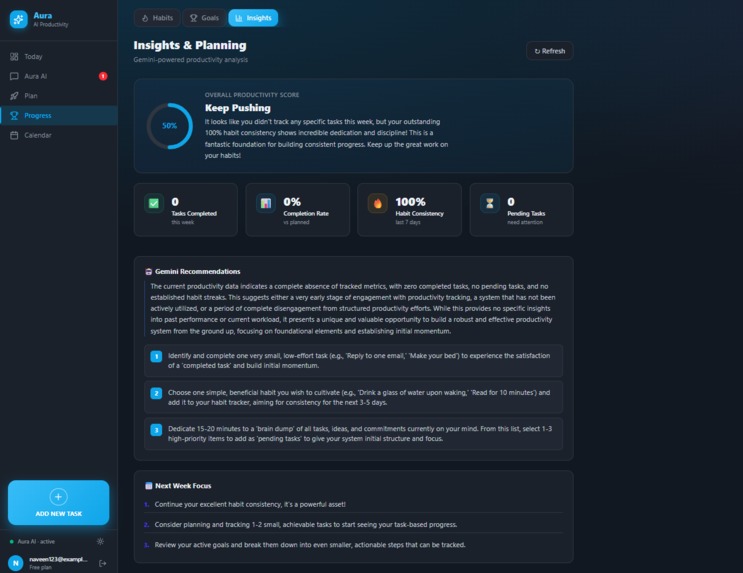The height and width of the screenshot is (573, 743).
Task: Select the Insights tab
Action: [253, 18]
